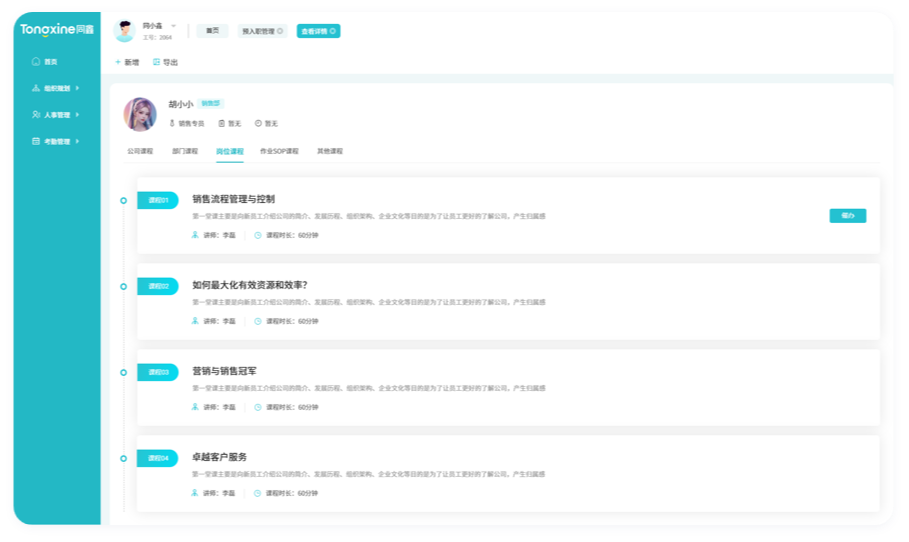
Task: Click the home icon in the sidebar
Action: [x=36, y=61]
